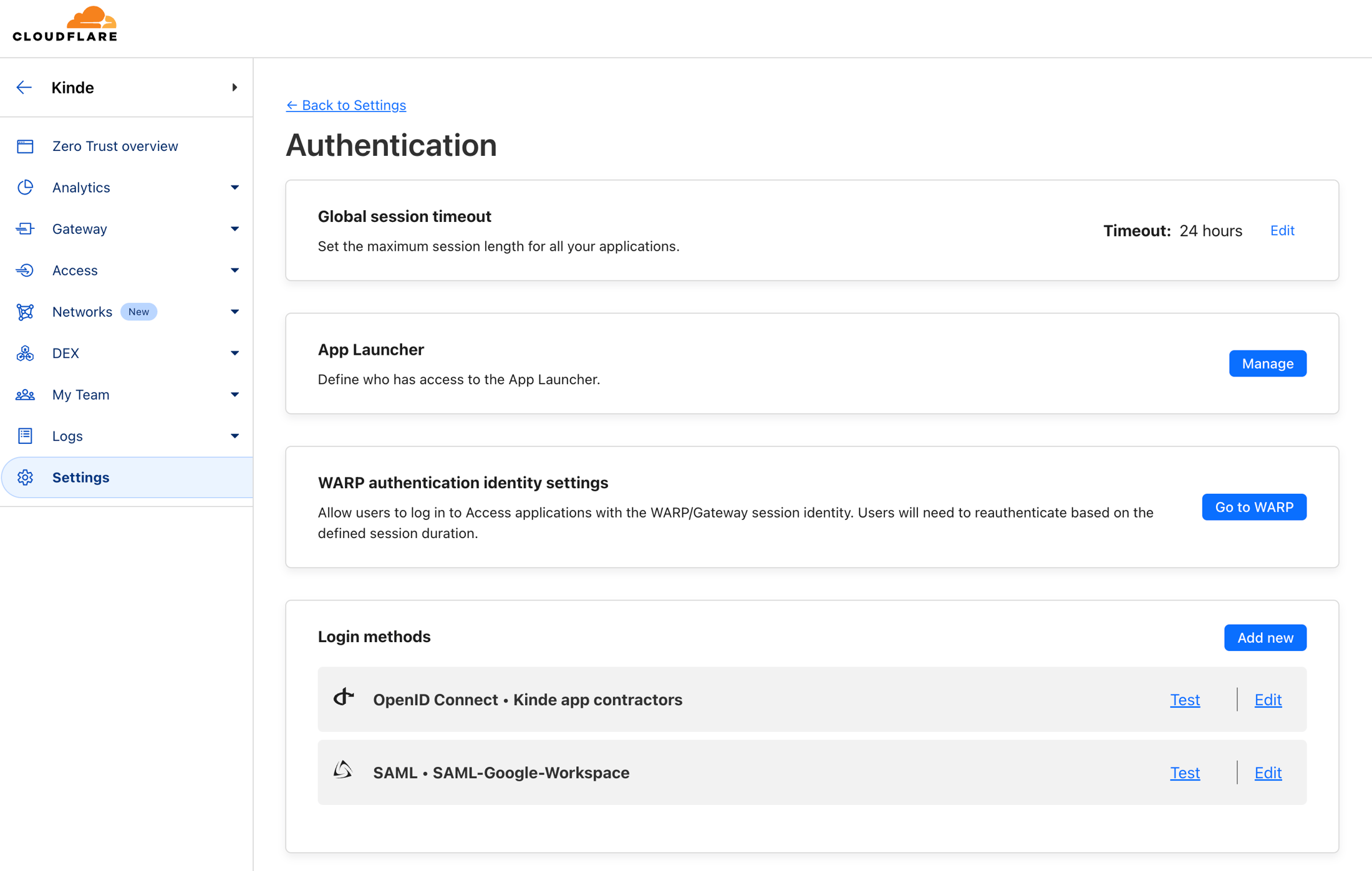
Task: Expand the Logs submenu arrow
Action: tap(234, 436)
